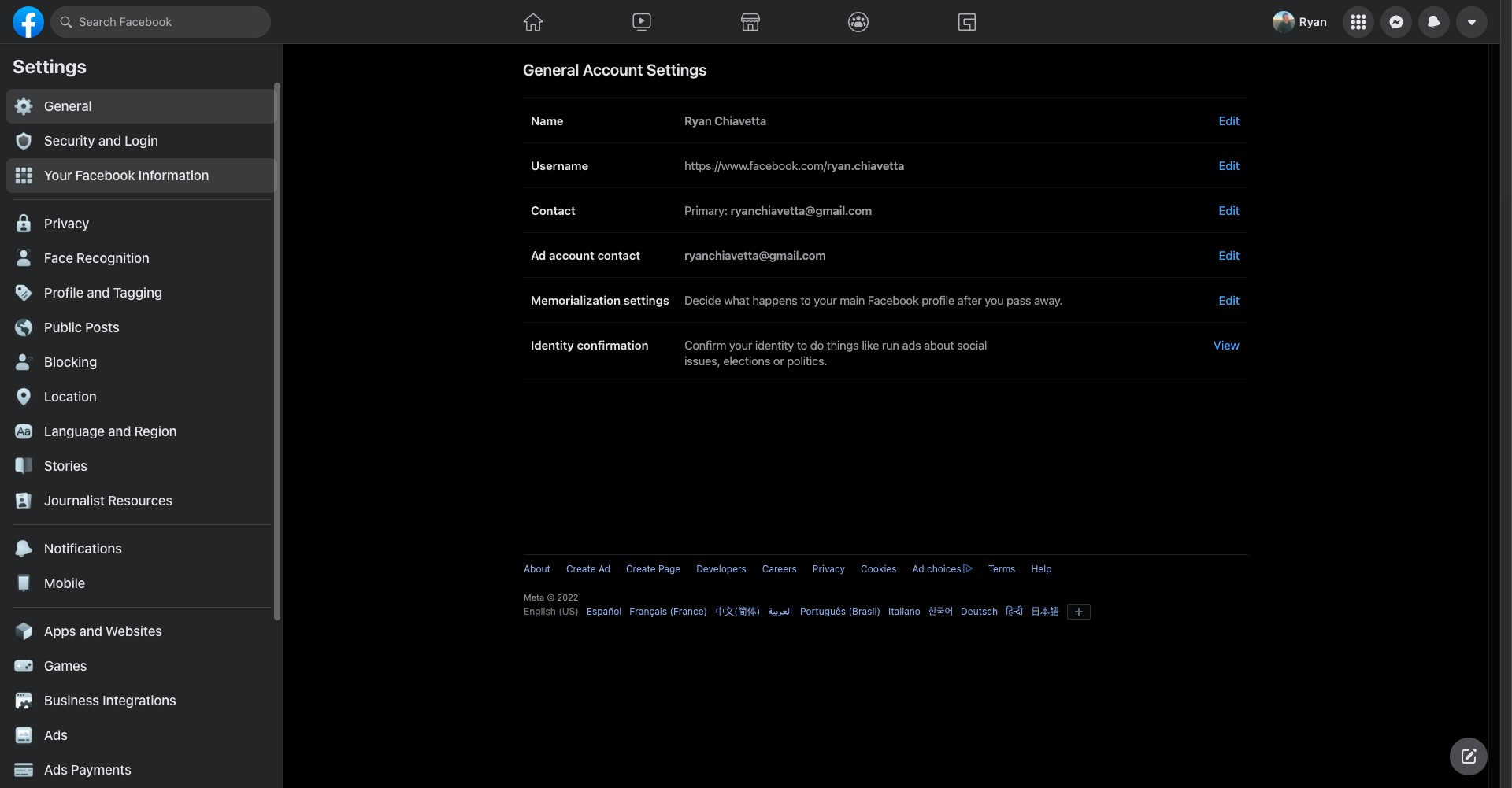Open the Careers footer link
1512x788 pixels.
(780, 569)
